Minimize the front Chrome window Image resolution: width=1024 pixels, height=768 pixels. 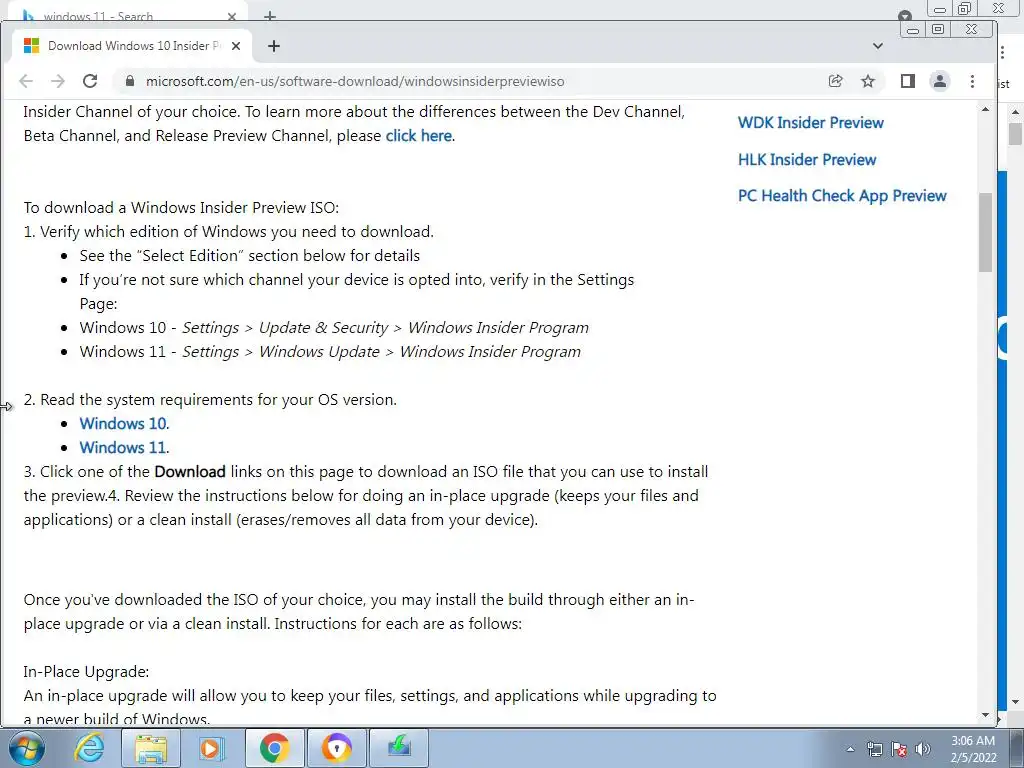[913, 29]
